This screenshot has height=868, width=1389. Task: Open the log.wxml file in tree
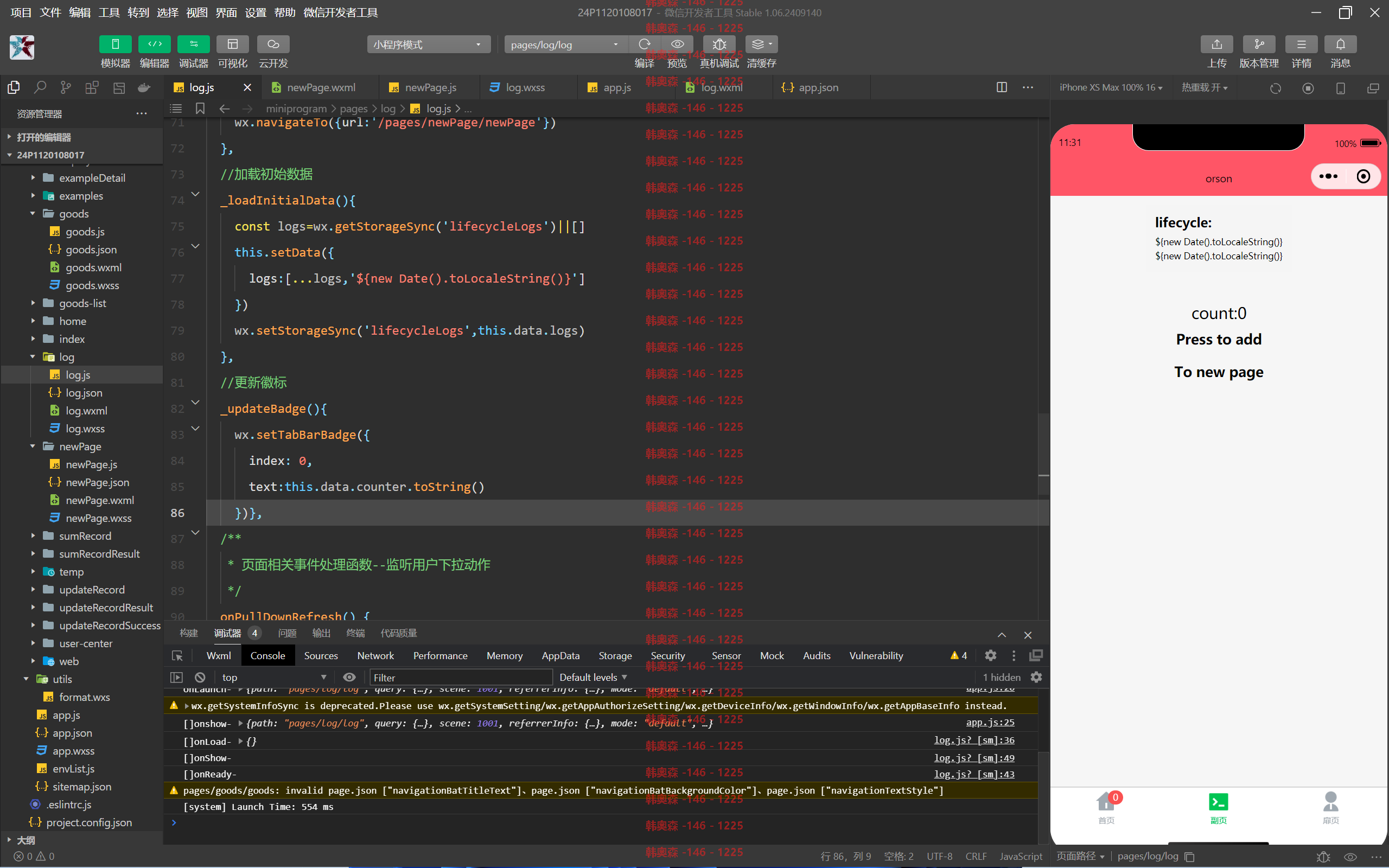86,411
